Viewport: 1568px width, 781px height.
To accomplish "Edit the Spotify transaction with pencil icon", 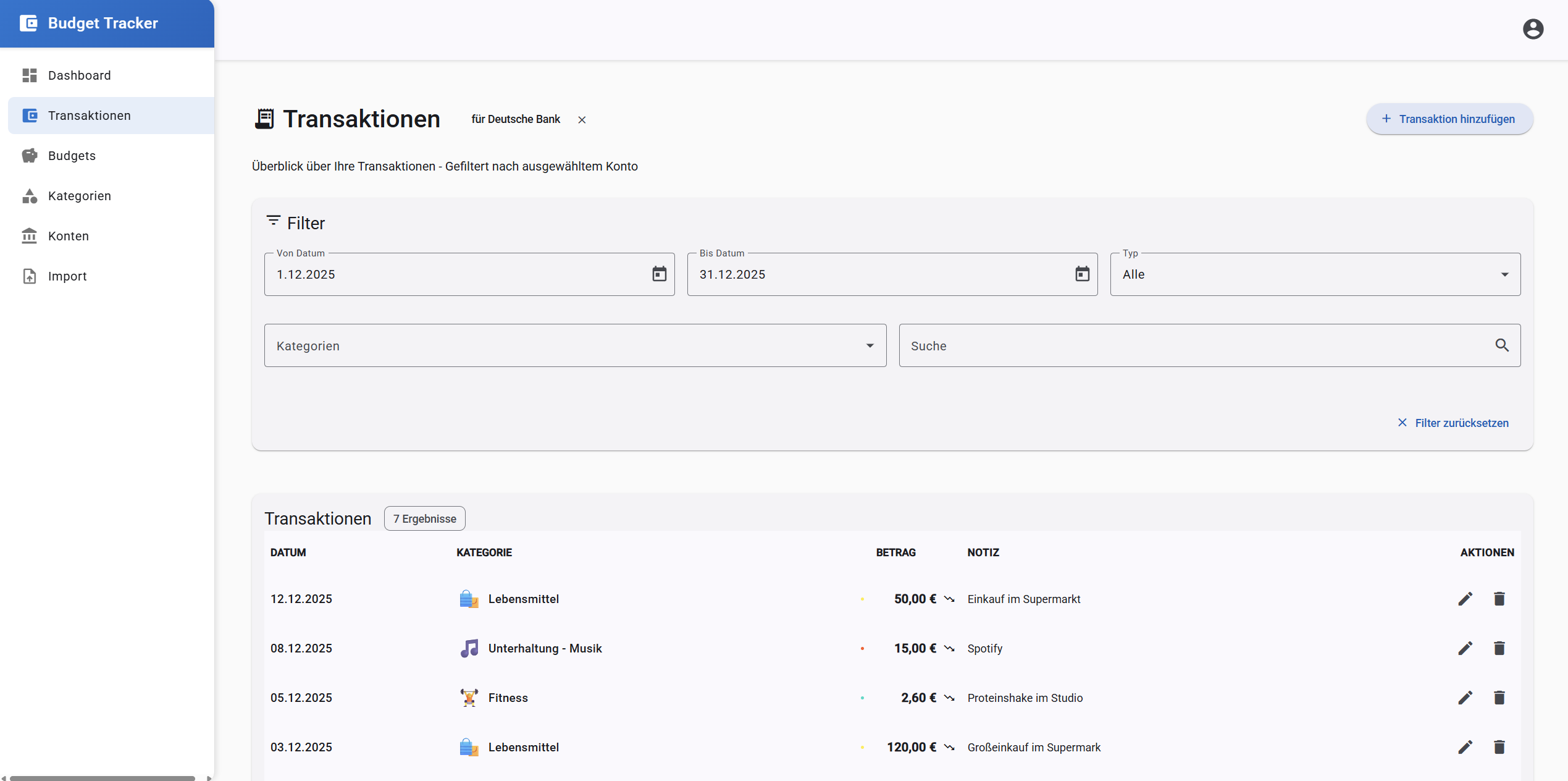I will 1465,648.
